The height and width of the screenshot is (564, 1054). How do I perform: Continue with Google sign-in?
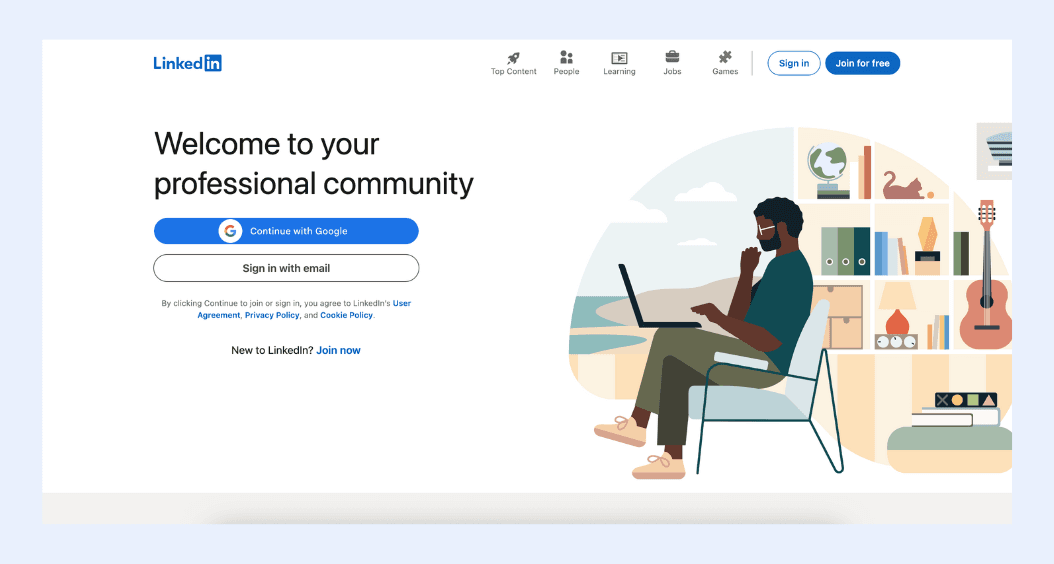[x=286, y=231]
